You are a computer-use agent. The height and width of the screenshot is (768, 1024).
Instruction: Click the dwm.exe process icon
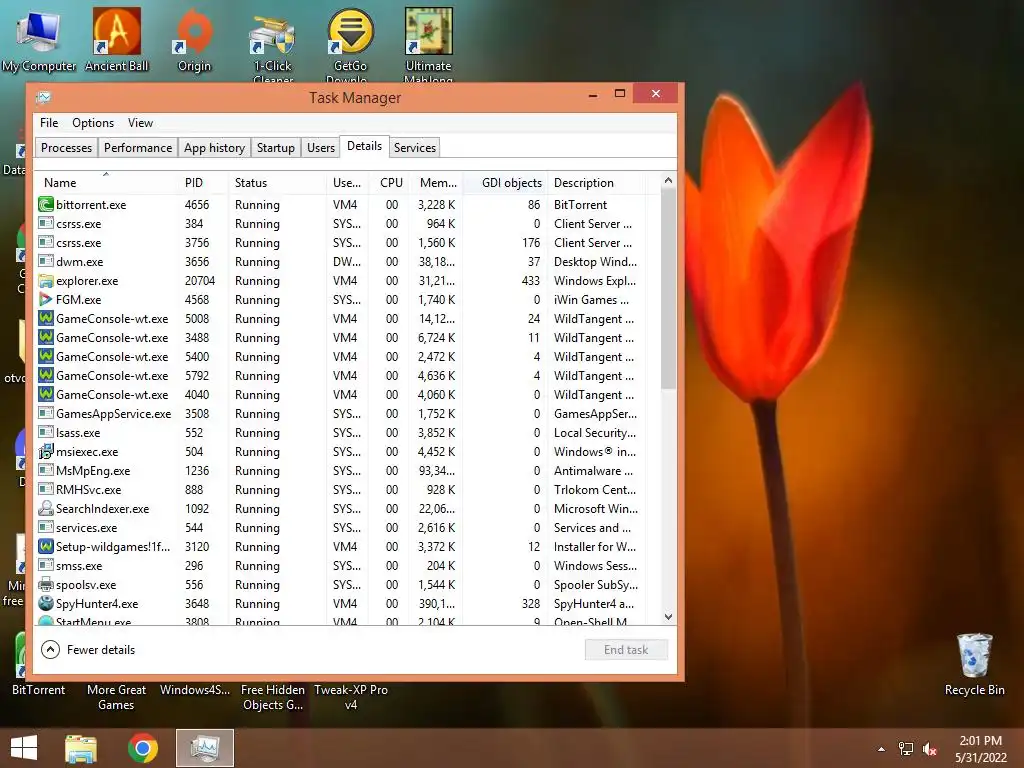[46, 262]
